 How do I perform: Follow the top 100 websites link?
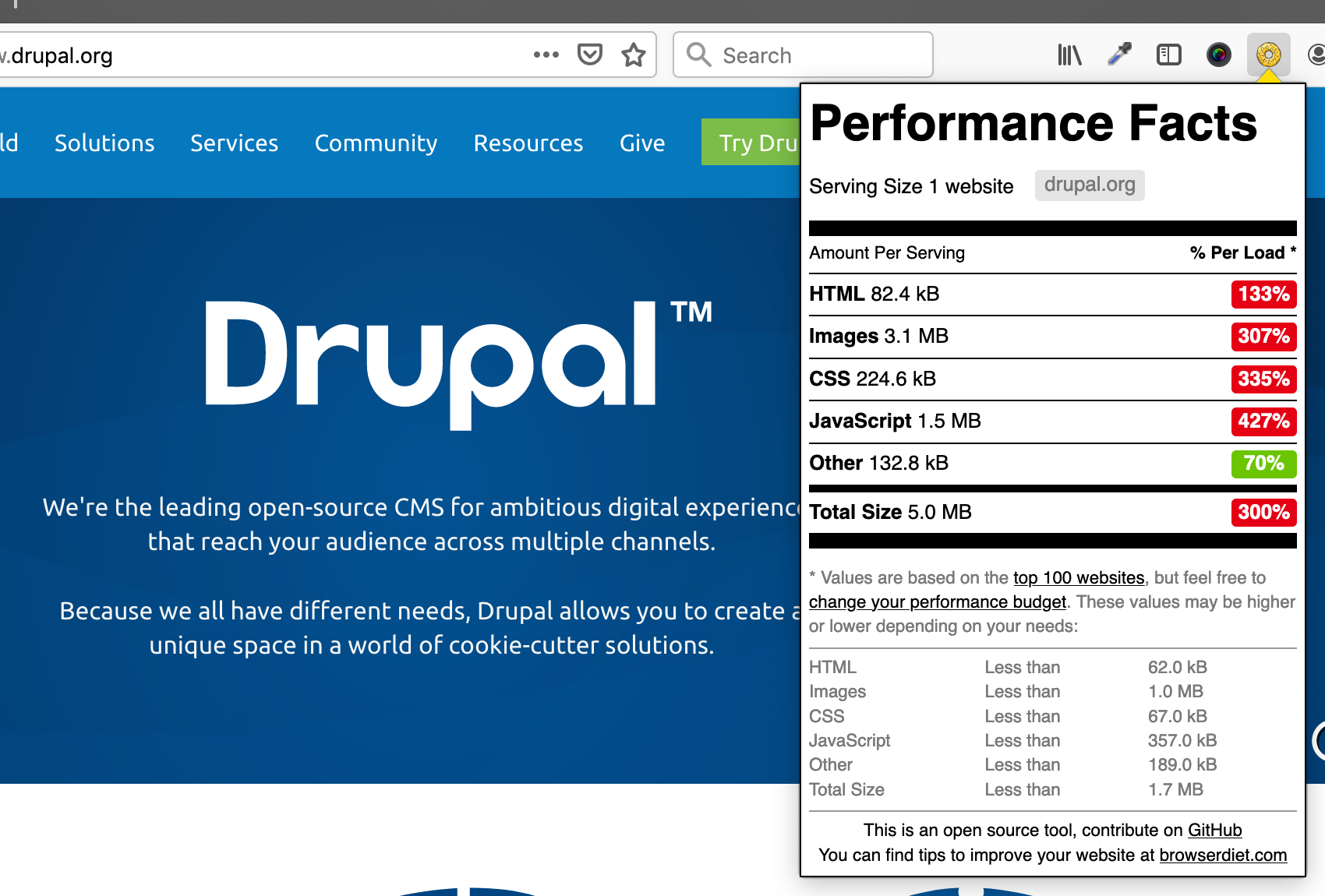tap(1079, 578)
